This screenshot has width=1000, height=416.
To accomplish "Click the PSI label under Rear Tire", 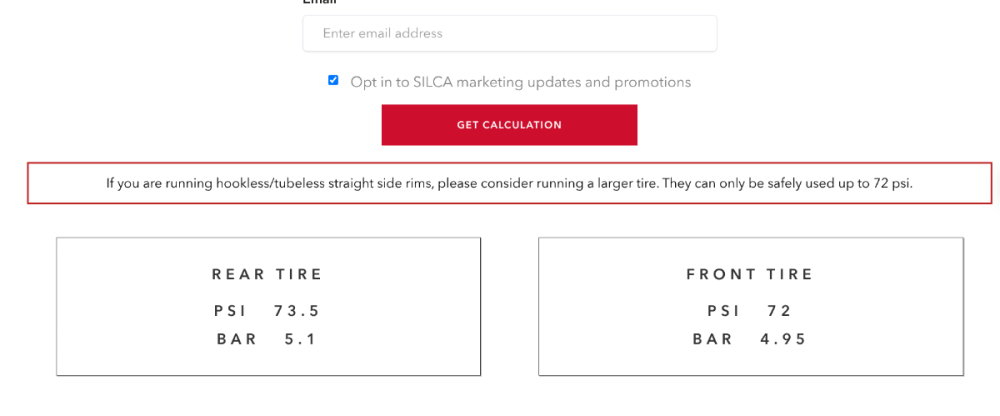I will coord(230,311).
